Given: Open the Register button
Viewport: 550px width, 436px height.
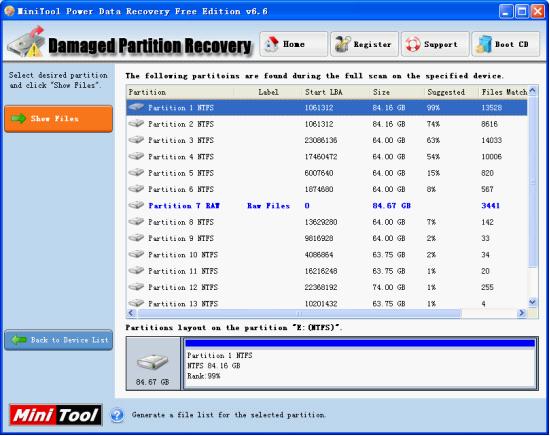Looking at the screenshot, I should coord(364,44).
